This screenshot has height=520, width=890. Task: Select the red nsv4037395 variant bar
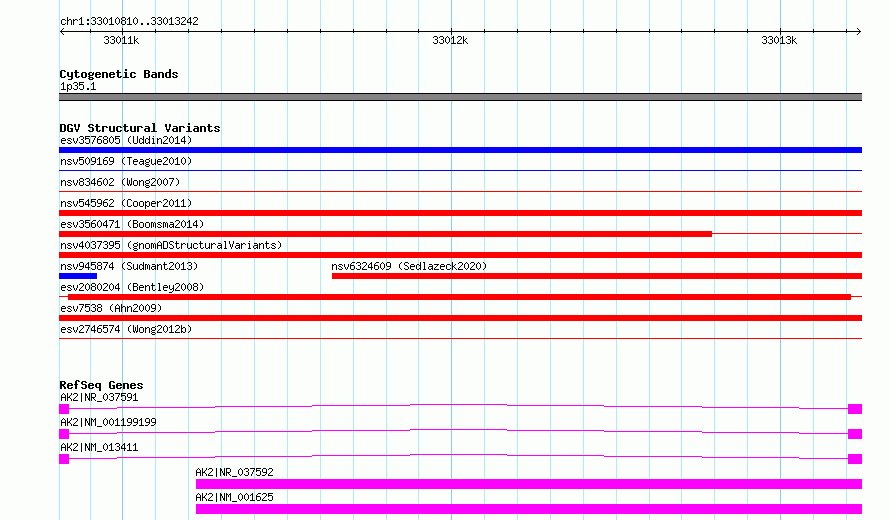tap(460, 255)
